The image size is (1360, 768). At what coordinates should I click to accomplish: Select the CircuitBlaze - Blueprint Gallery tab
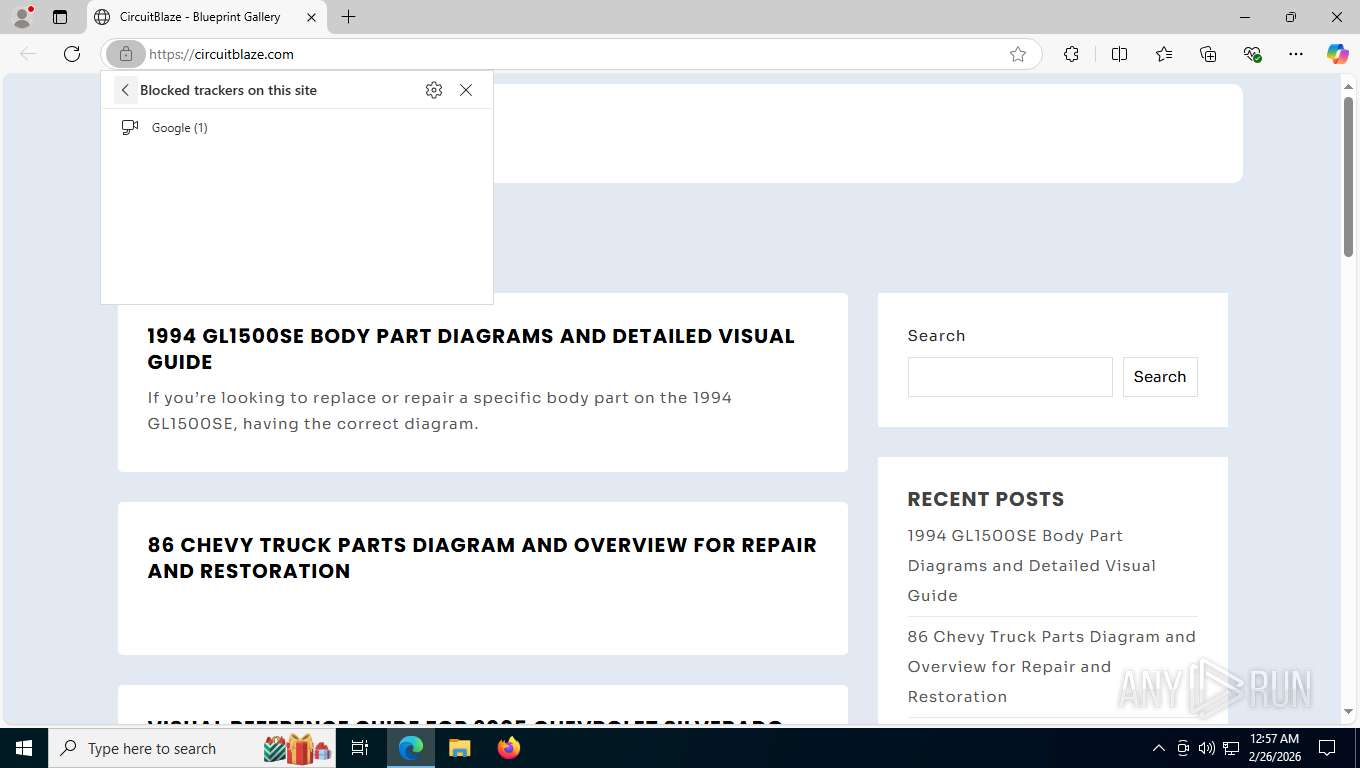click(x=208, y=17)
